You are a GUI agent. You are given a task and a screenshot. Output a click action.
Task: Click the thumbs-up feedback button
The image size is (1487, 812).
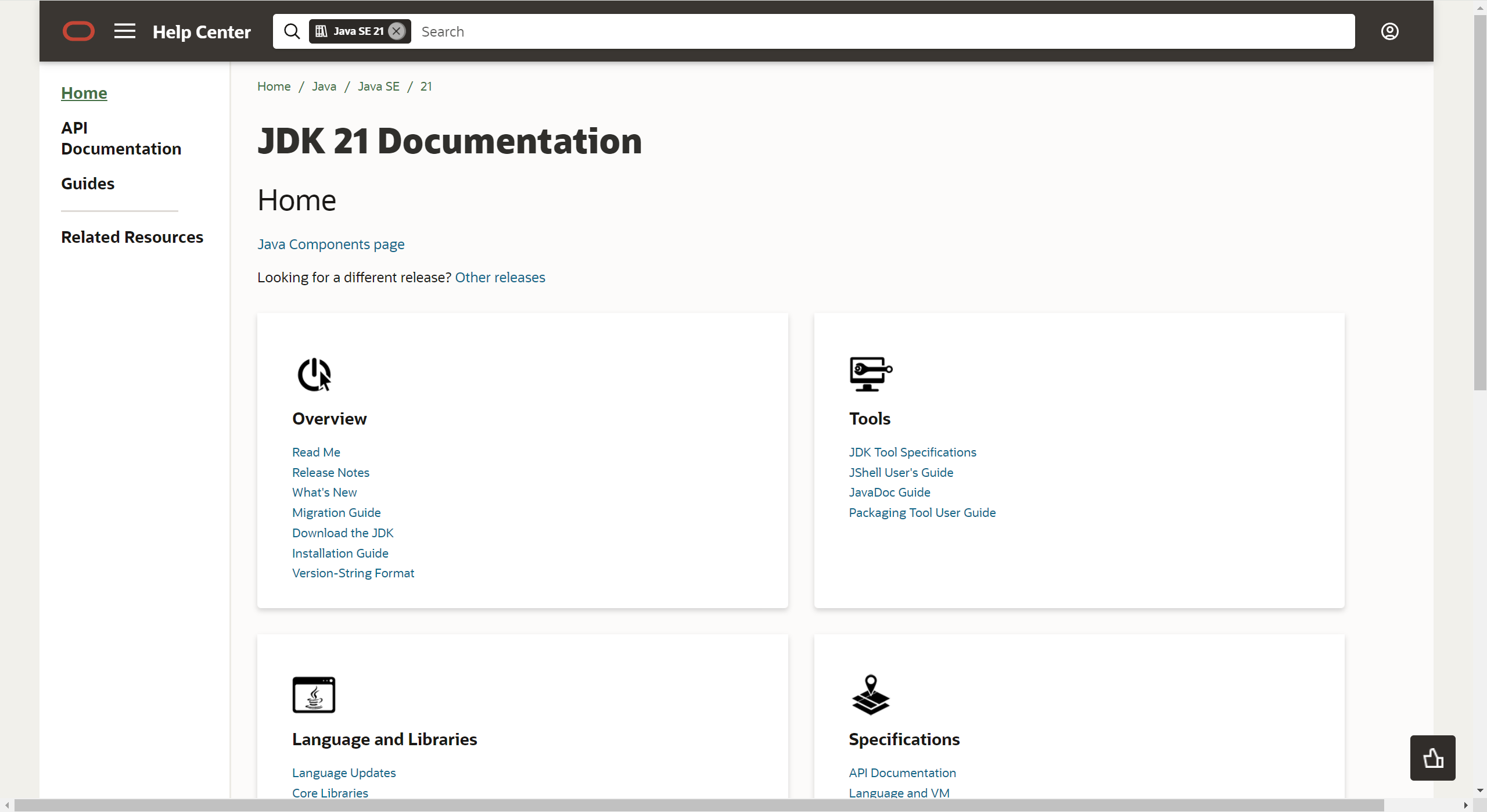[x=1432, y=758]
